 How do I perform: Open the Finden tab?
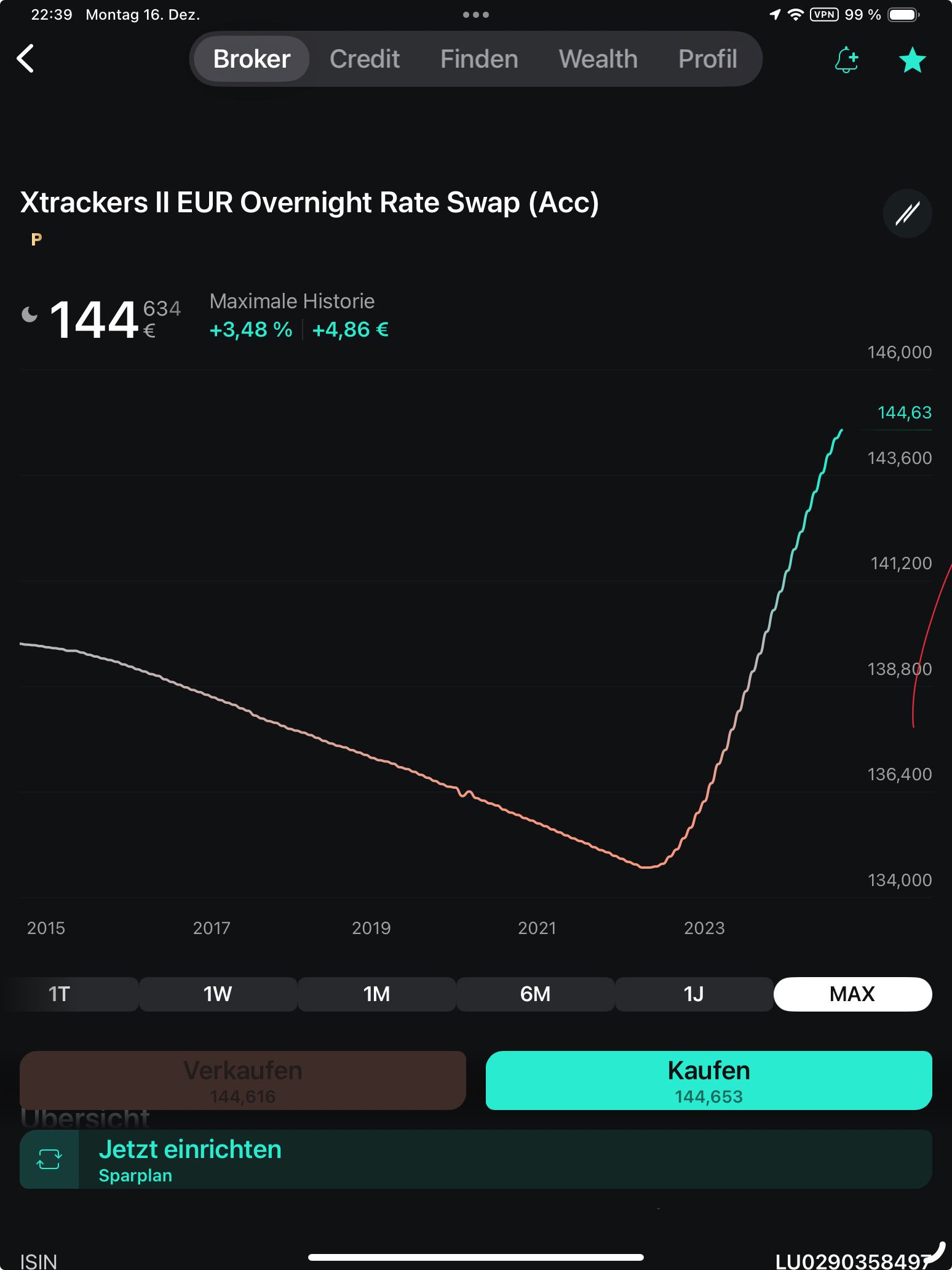479,59
